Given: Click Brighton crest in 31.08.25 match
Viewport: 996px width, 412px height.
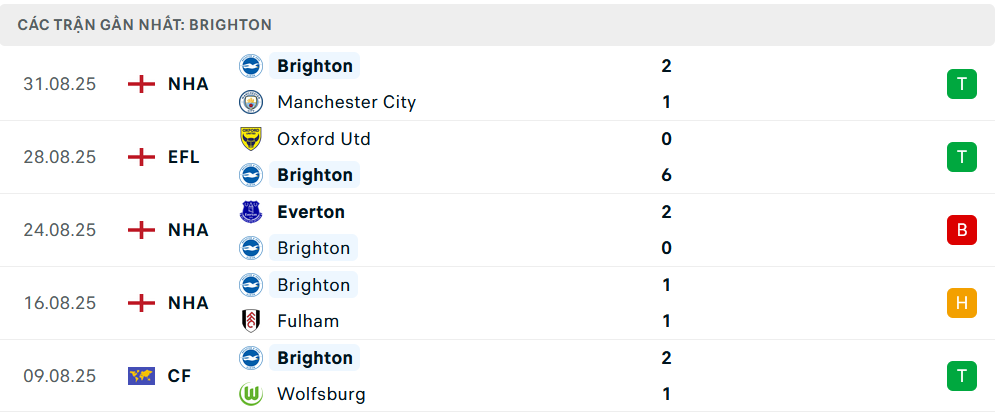Looking at the screenshot, I should click(250, 66).
